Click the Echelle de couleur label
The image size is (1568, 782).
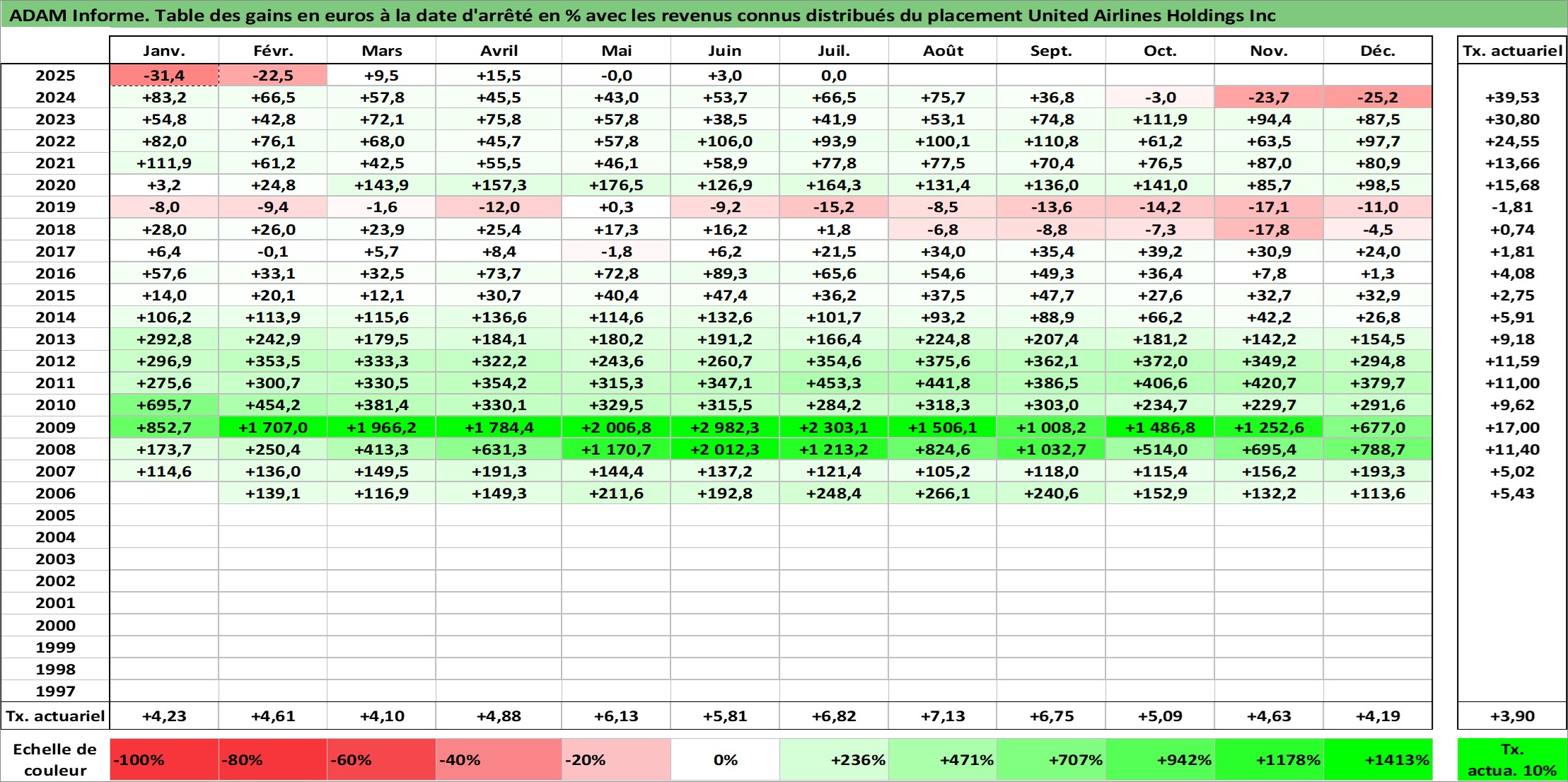[55, 759]
